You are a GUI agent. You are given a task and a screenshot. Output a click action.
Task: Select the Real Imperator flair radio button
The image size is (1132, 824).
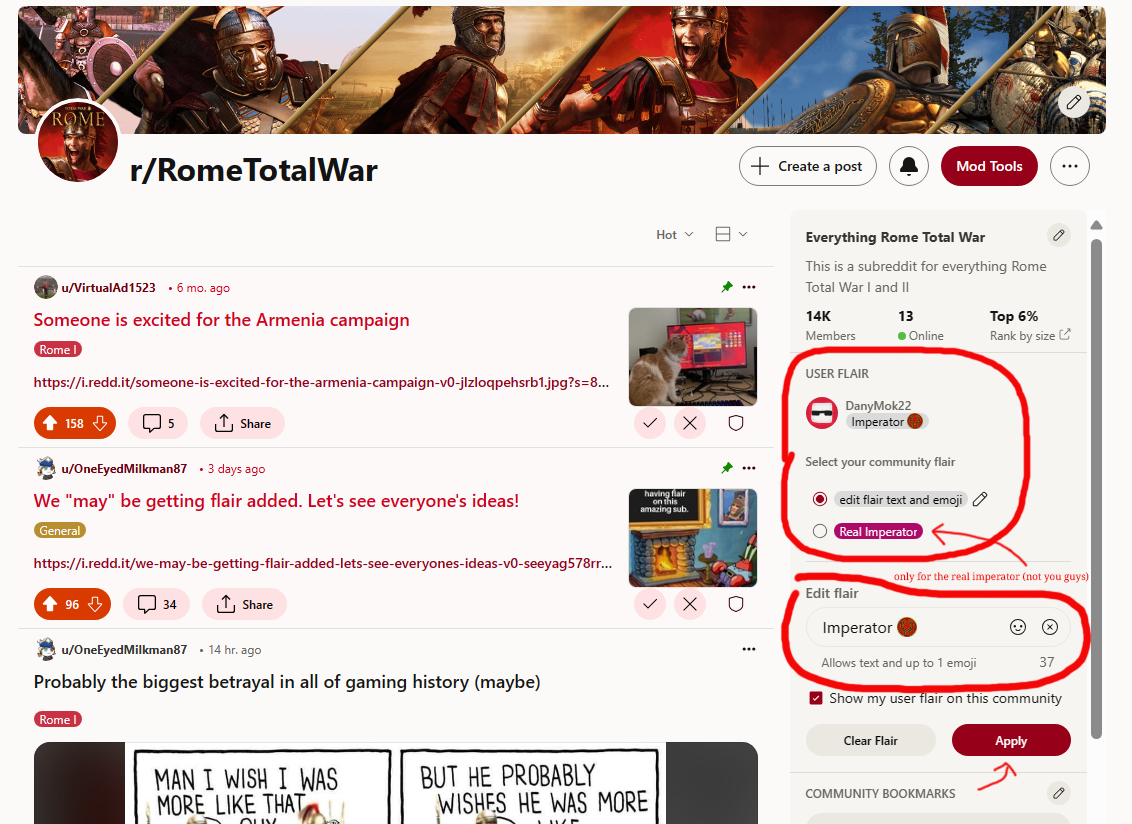[819, 531]
